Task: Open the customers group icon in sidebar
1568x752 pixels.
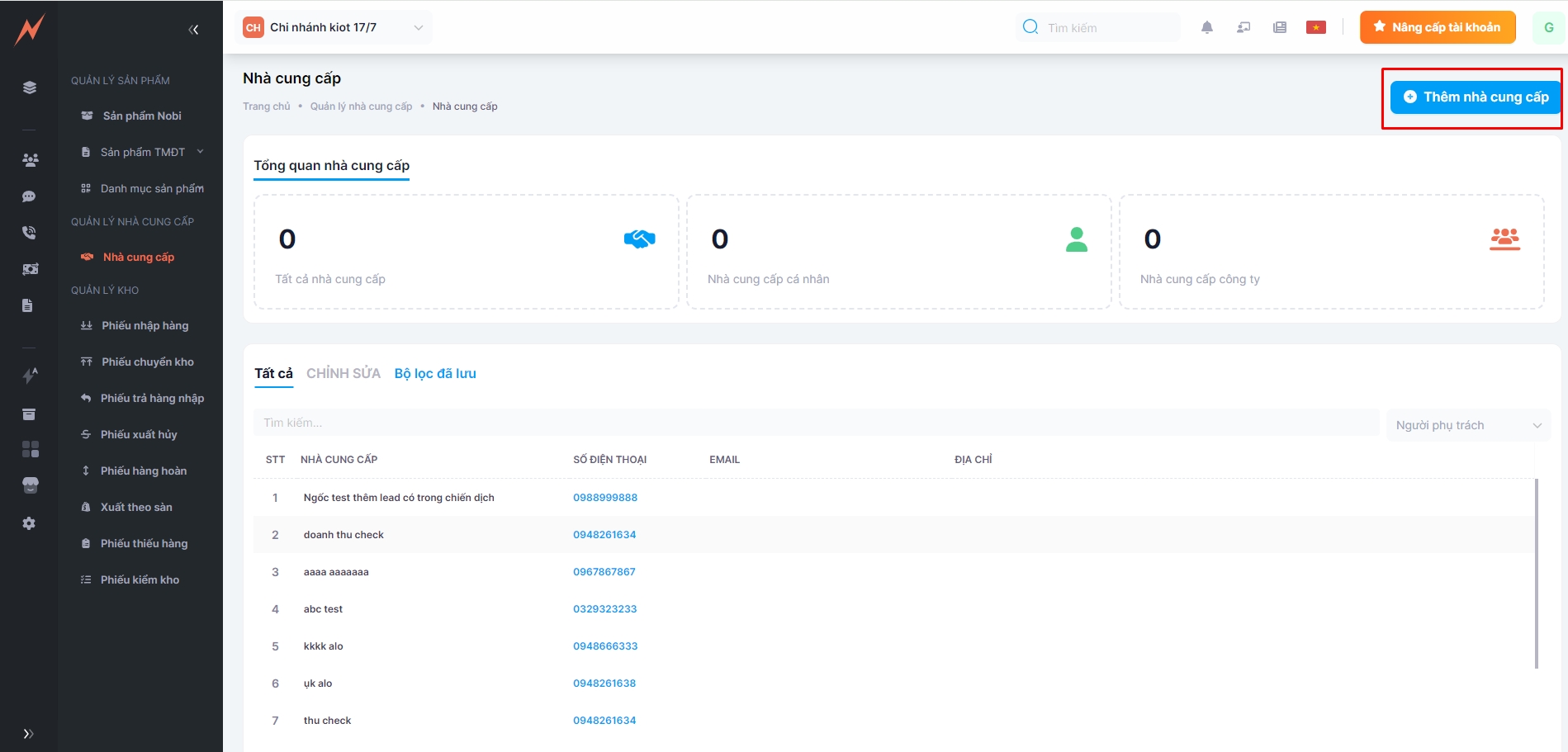Action: (30, 160)
